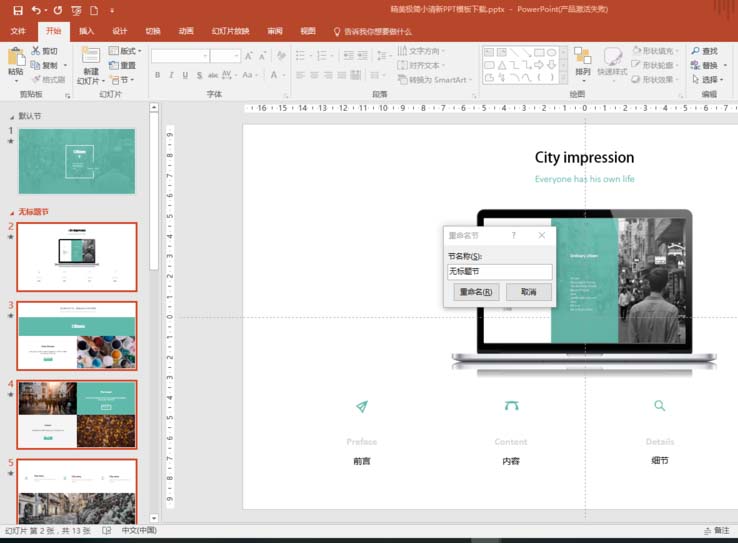Click the Cut scissors icon
This screenshot has width=738, height=549.
click(x=37, y=51)
